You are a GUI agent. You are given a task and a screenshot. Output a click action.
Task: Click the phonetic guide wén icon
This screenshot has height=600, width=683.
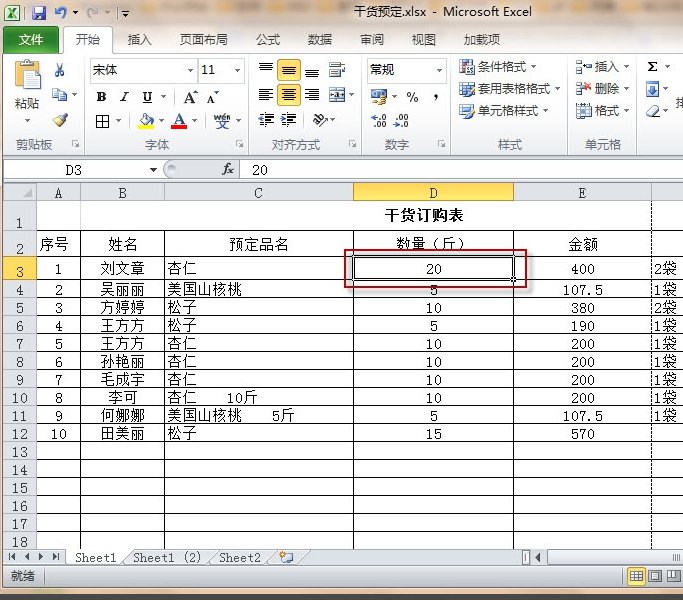pos(222,121)
